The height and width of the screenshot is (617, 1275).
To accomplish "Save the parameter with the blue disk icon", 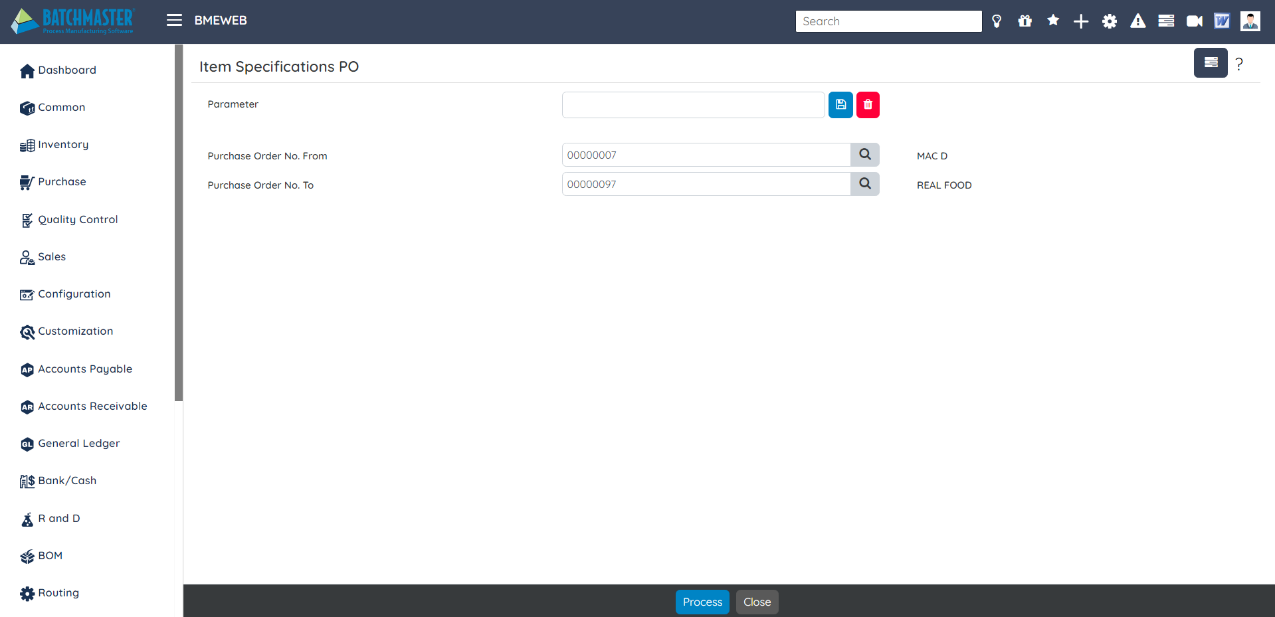I will coord(840,105).
